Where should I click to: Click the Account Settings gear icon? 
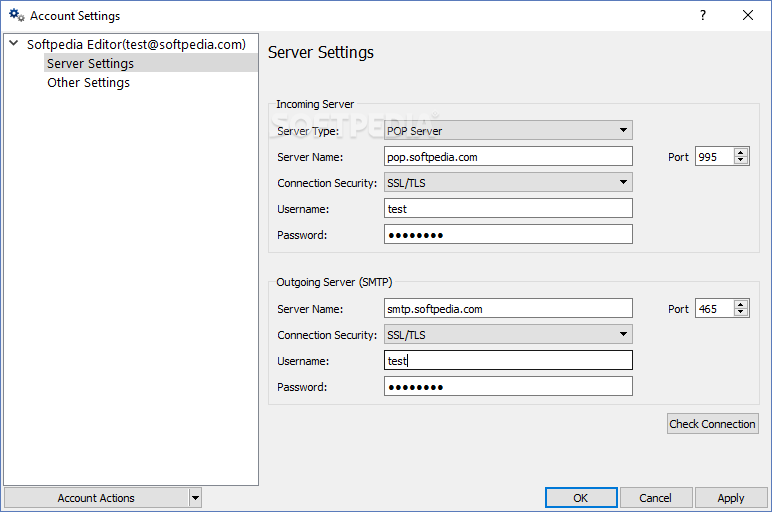pyautogui.click(x=16, y=15)
